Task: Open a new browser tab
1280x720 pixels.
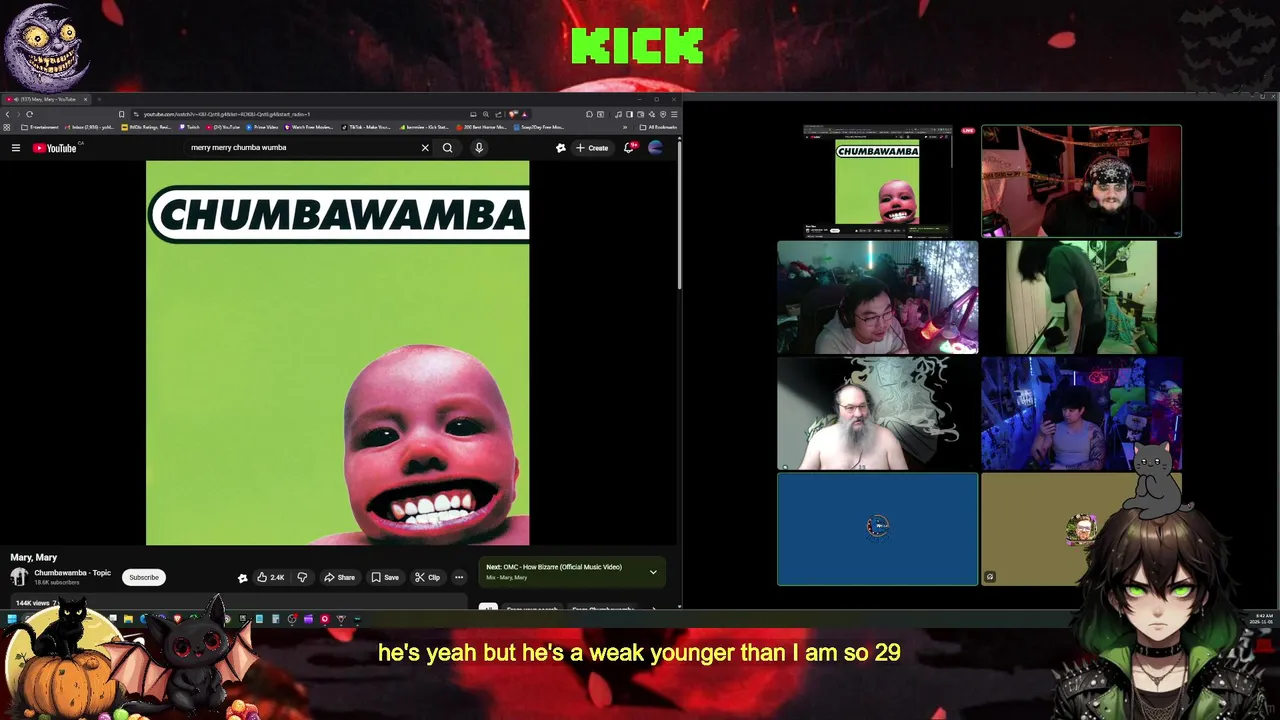Action: [99, 99]
